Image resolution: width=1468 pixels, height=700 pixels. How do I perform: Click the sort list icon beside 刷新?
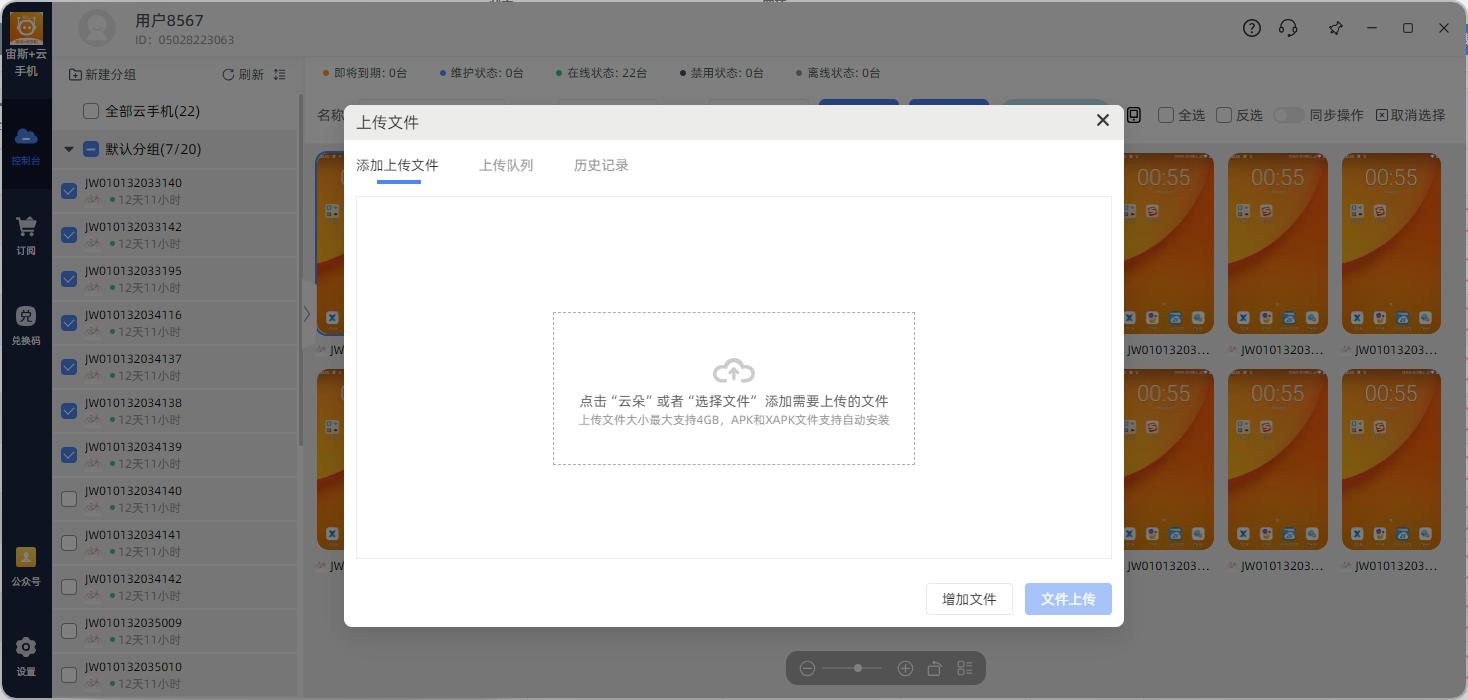280,75
